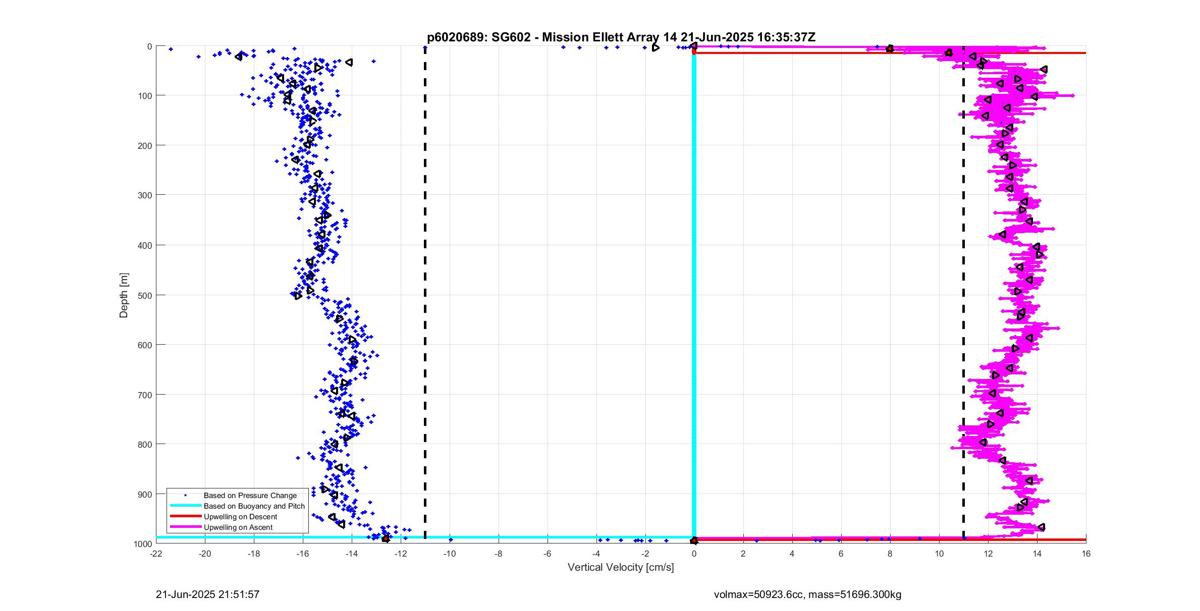Click the depth axis tick label '700'
This screenshot has width=1200, height=611.
[x=144, y=395]
